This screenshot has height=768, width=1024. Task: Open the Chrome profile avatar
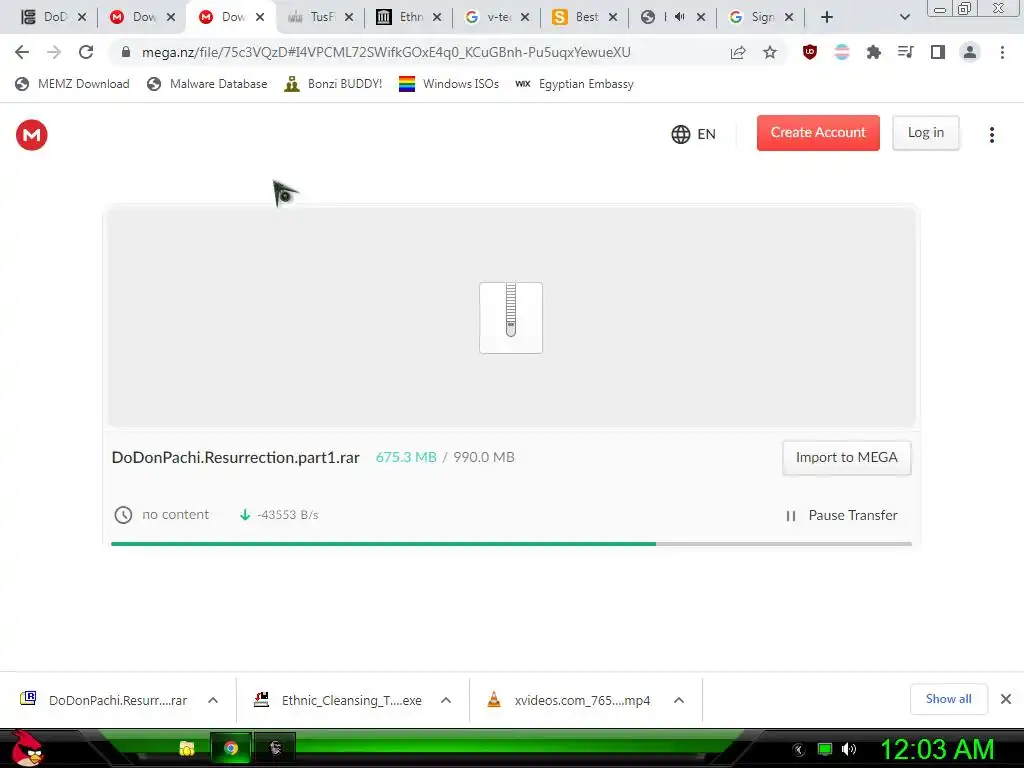pyautogui.click(x=970, y=52)
